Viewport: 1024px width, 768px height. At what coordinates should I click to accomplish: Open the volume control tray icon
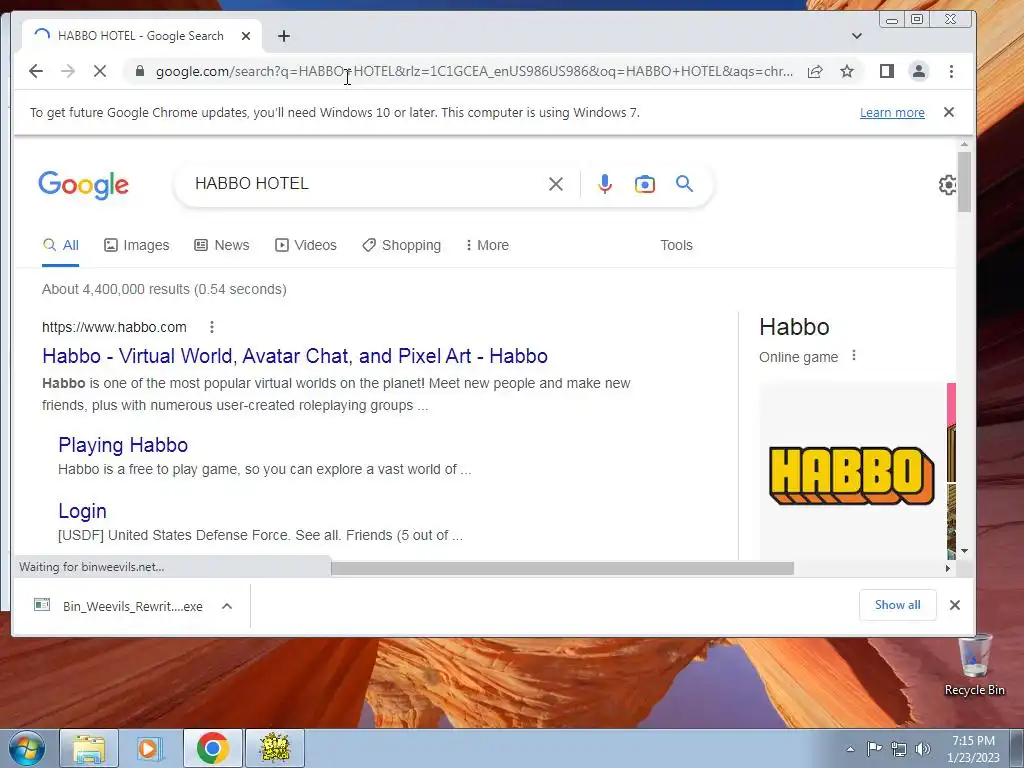point(922,749)
